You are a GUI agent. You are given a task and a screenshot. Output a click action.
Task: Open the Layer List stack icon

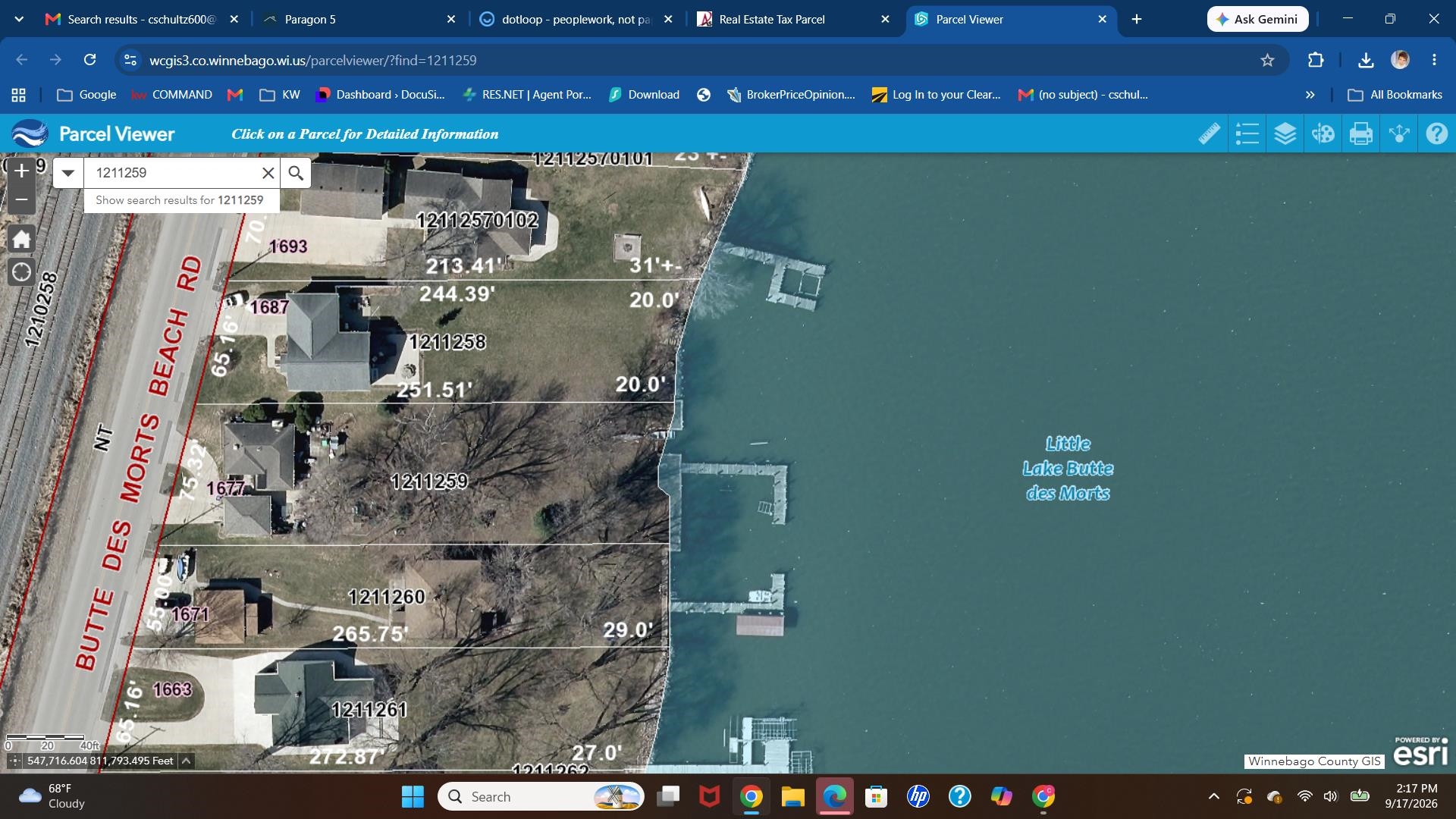tap(1285, 134)
